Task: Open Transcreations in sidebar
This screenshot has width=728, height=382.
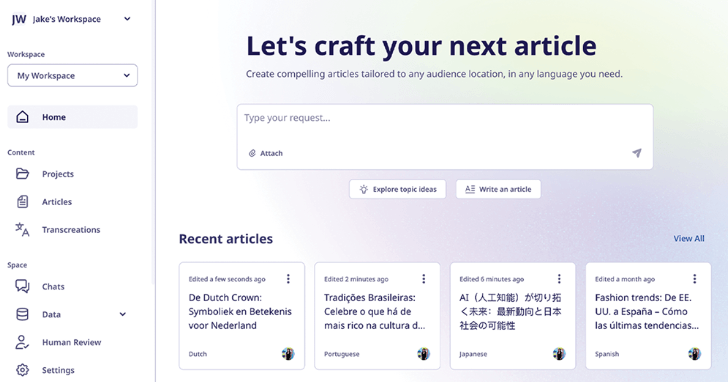Action: pyautogui.click(x=71, y=230)
